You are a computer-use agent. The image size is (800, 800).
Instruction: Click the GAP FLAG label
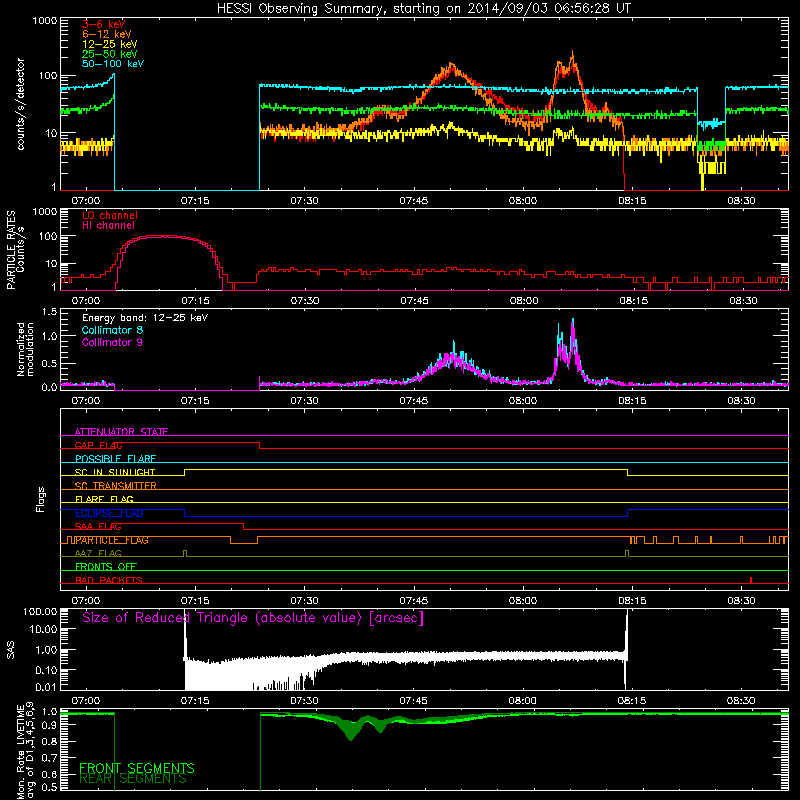click(x=98, y=445)
